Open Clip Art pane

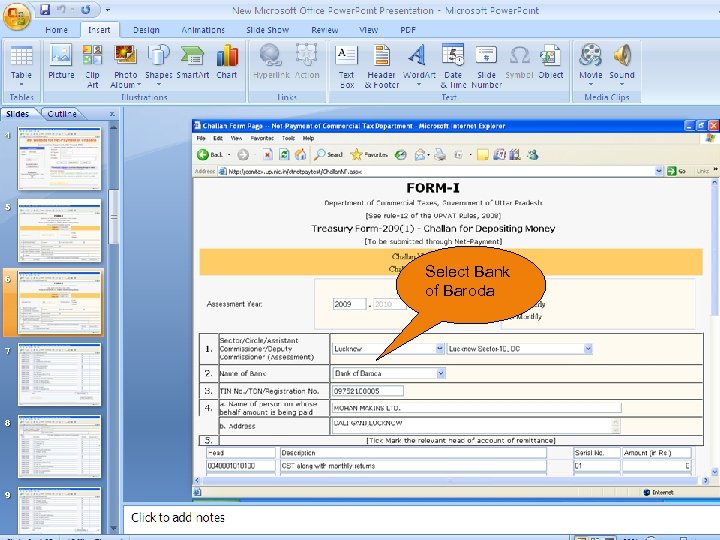(92, 66)
